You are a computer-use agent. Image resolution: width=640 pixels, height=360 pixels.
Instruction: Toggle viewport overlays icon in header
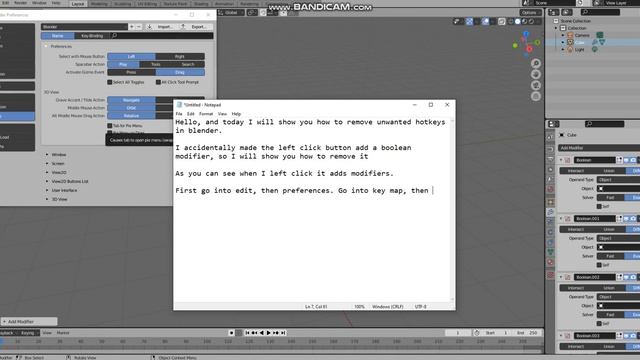click(485, 22)
